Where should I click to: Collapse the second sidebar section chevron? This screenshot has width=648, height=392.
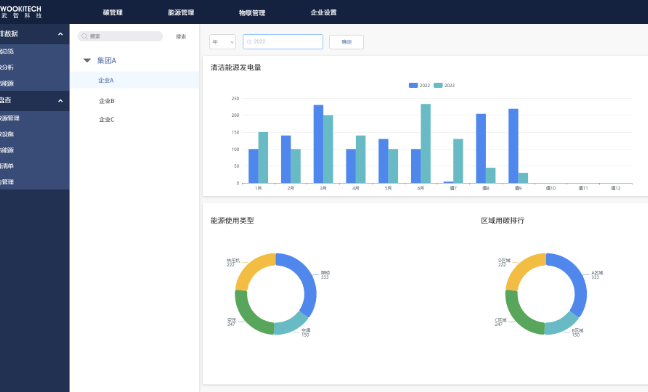[x=60, y=100]
